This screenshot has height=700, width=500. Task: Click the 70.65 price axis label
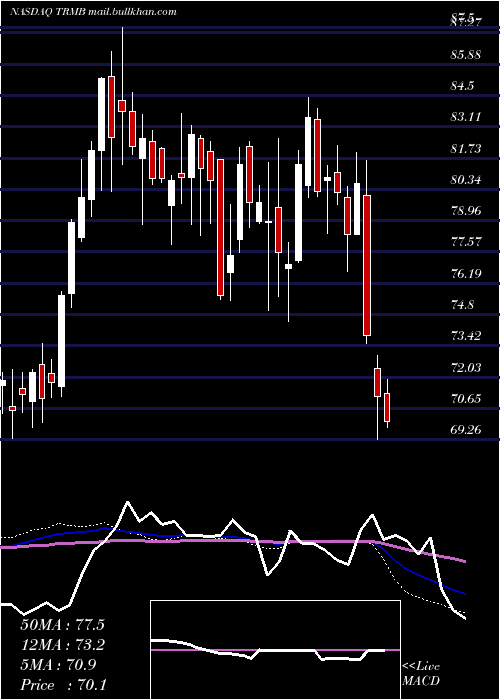point(466,398)
